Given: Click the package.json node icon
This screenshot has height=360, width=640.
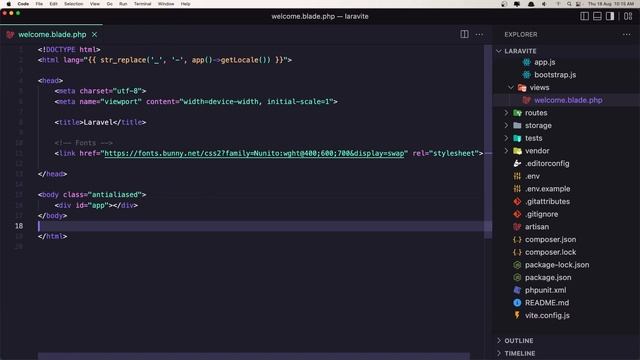Looking at the screenshot, I should coord(517,278).
